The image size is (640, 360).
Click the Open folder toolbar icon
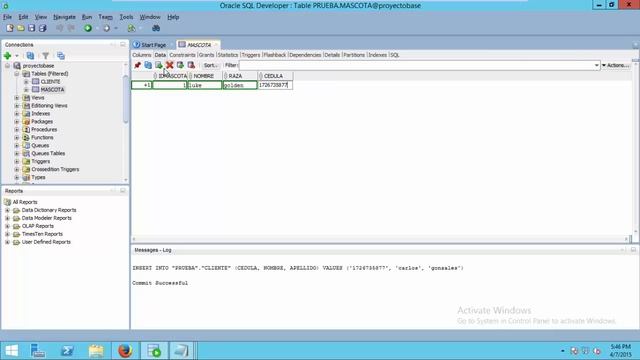pyautogui.click(x=20, y=28)
